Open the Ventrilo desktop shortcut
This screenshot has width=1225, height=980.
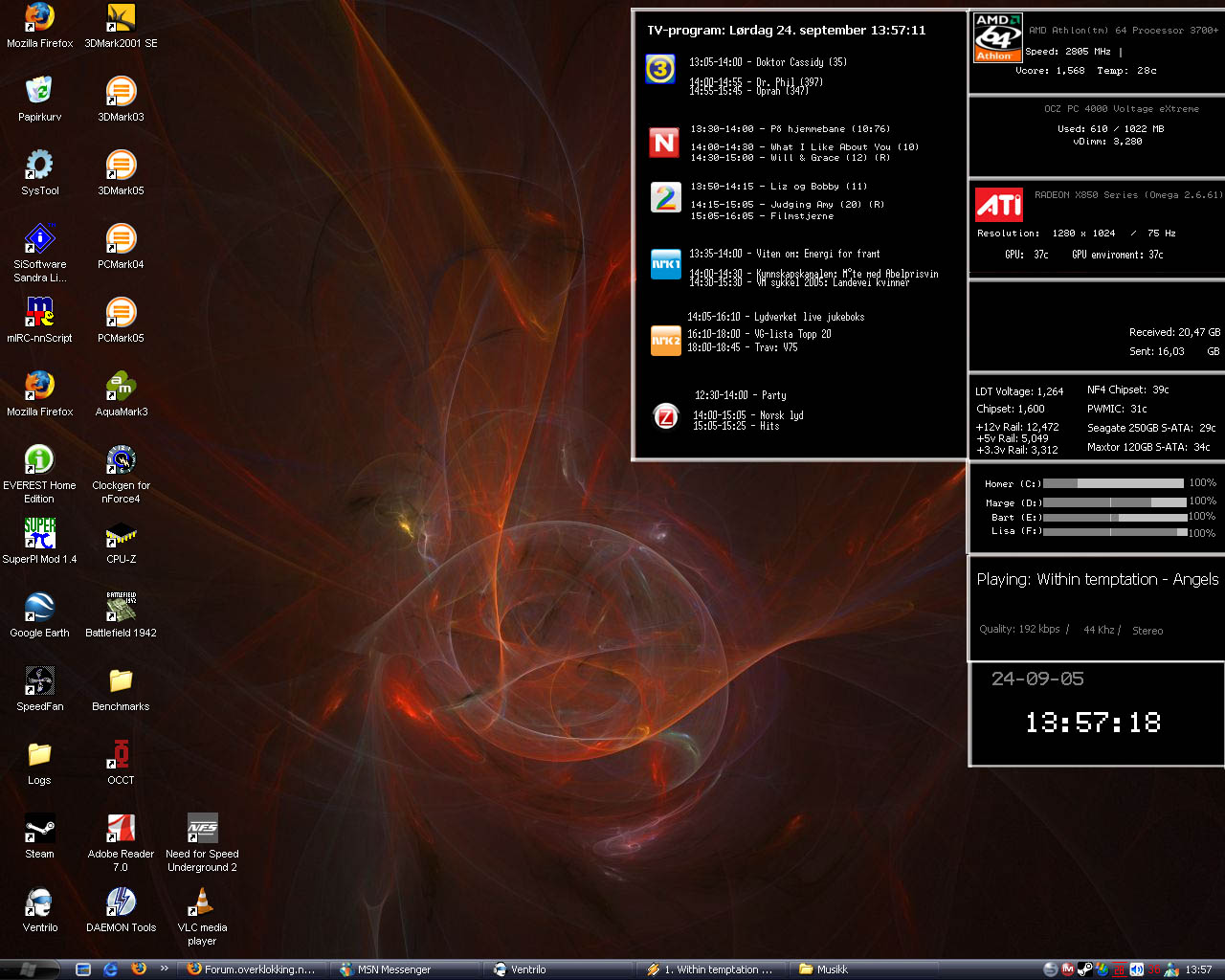pos(39,910)
